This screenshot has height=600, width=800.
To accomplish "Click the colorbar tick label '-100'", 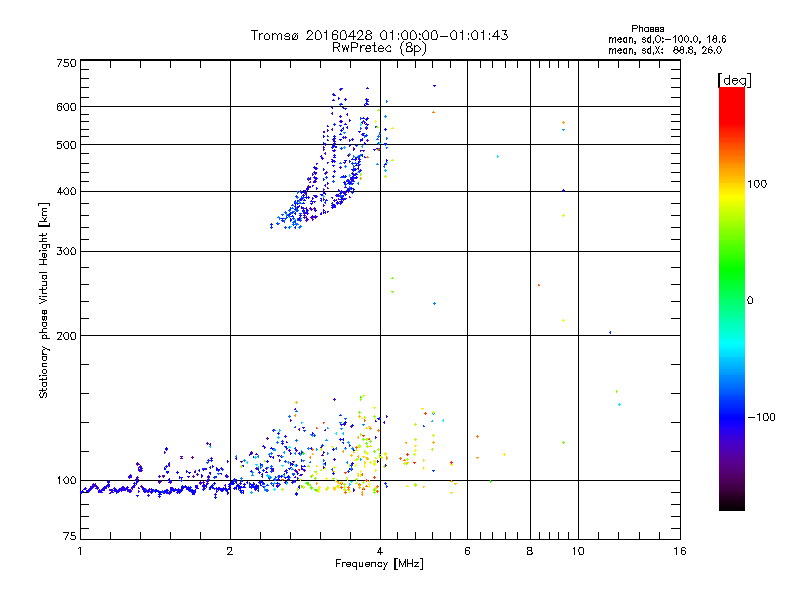I will [761, 417].
